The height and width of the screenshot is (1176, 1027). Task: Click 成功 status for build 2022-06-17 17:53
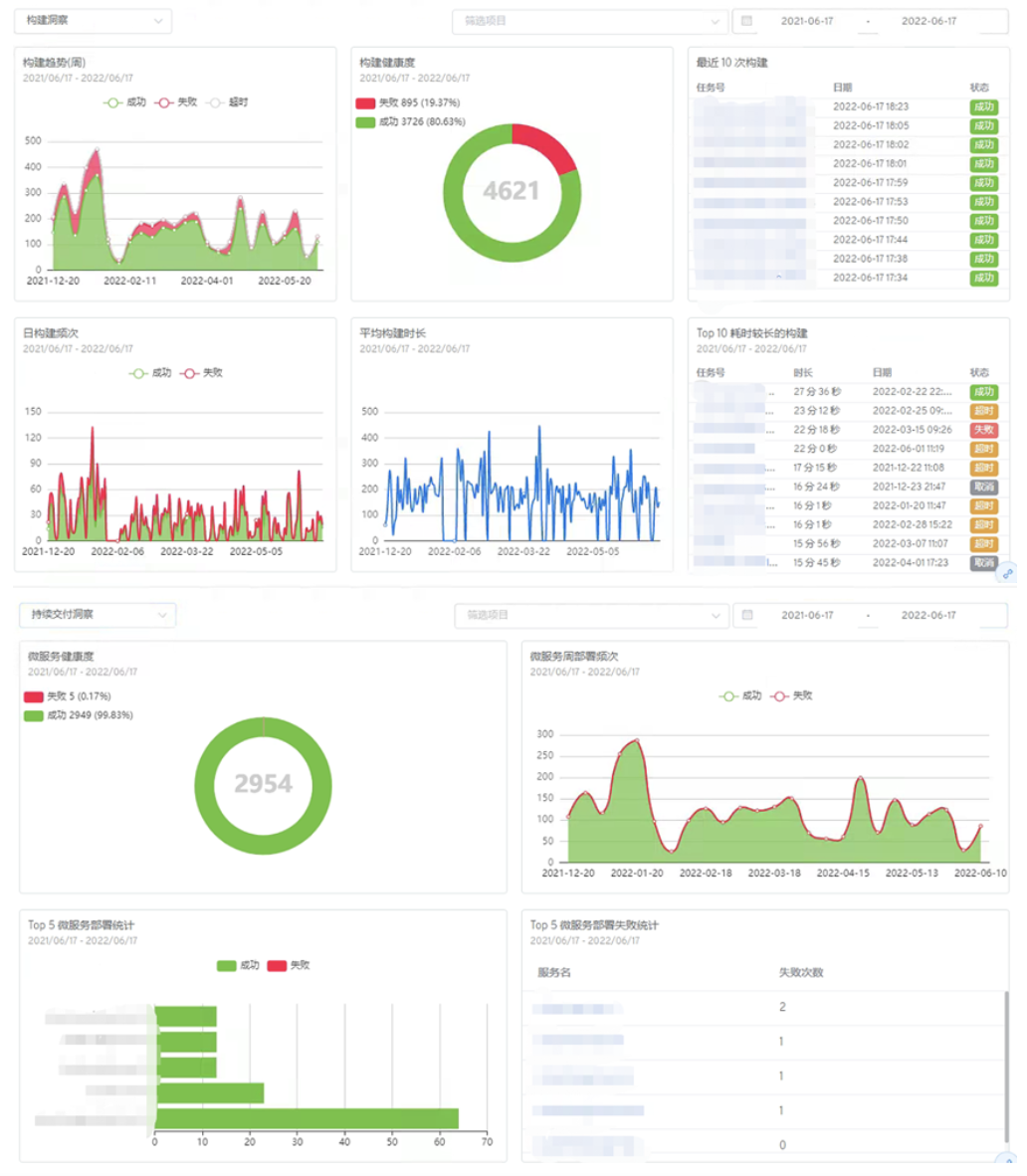click(983, 202)
